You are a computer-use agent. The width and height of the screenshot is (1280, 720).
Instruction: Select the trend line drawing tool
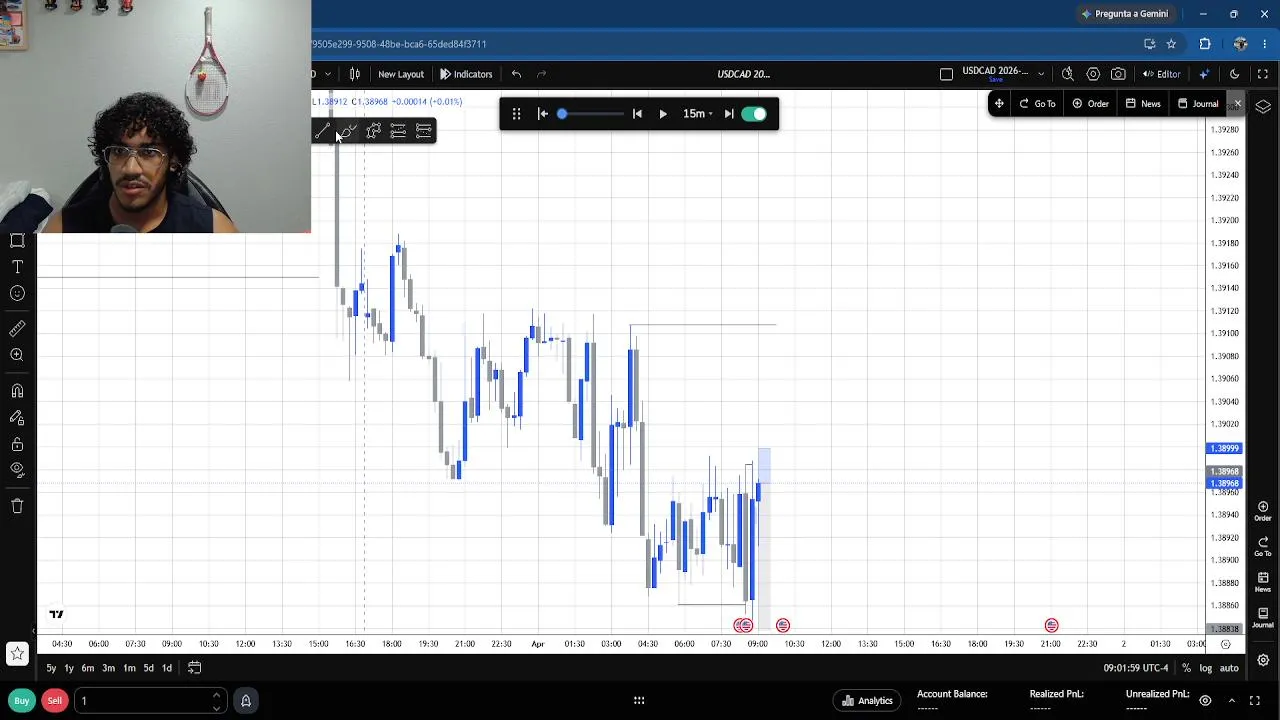322,131
